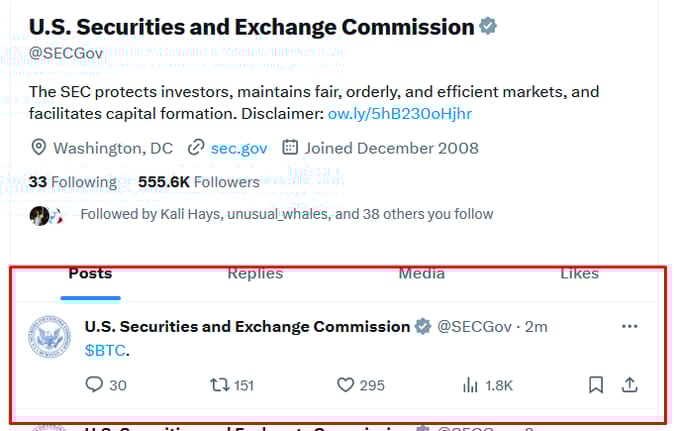This screenshot has height=431, width=680.
Task: Select the Posts tab
Action: (90, 273)
